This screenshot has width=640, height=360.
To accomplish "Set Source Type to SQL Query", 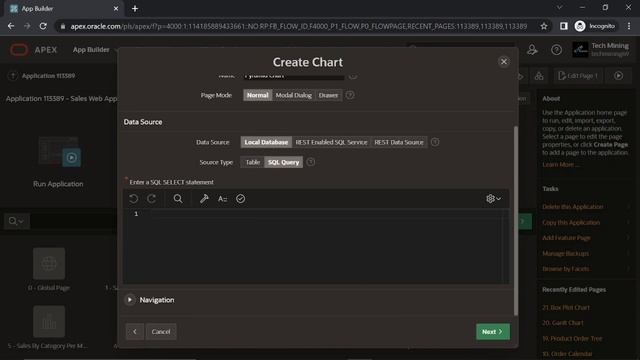I will tap(283, 162).
